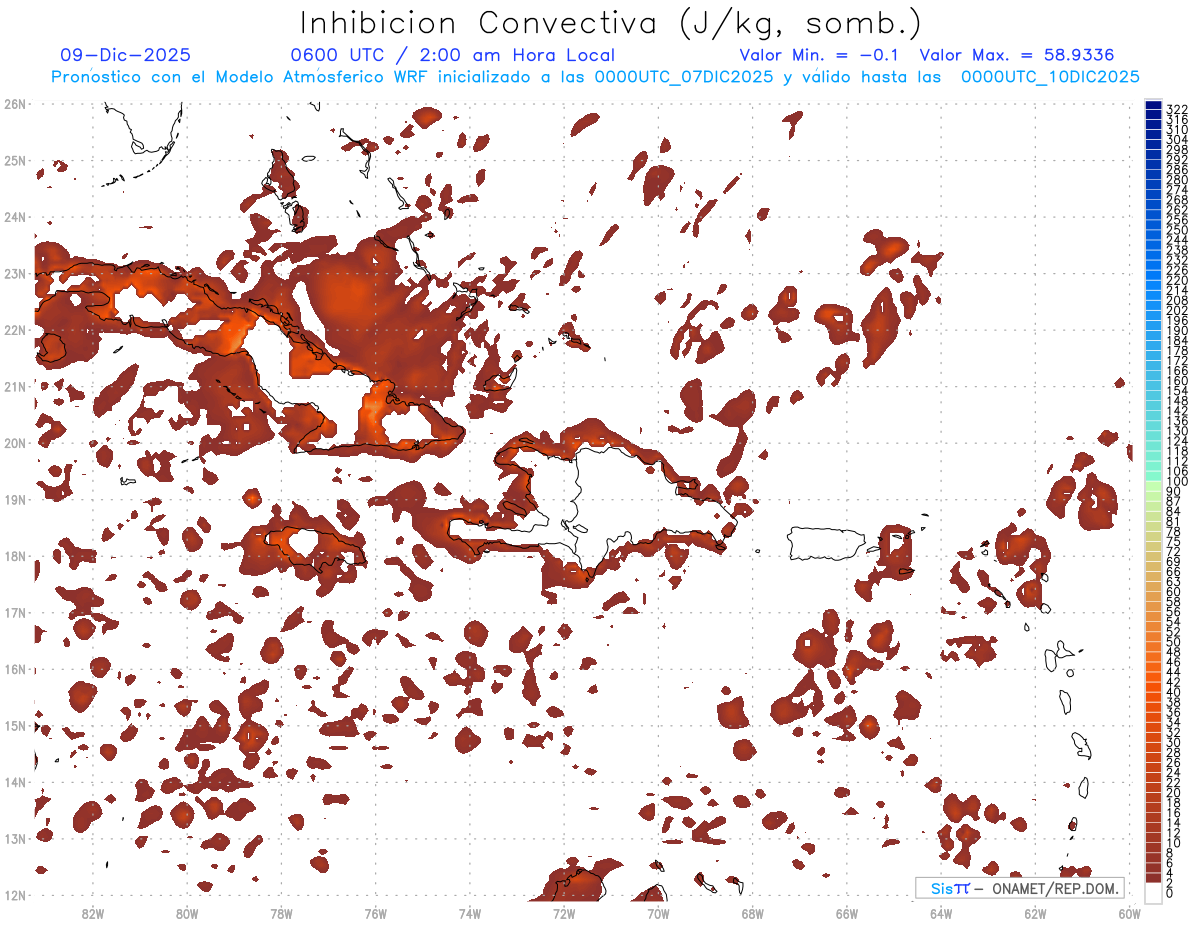The image size is (1200, 927).
Task: Click the '70W' longitude label
Action: (658, 913)
